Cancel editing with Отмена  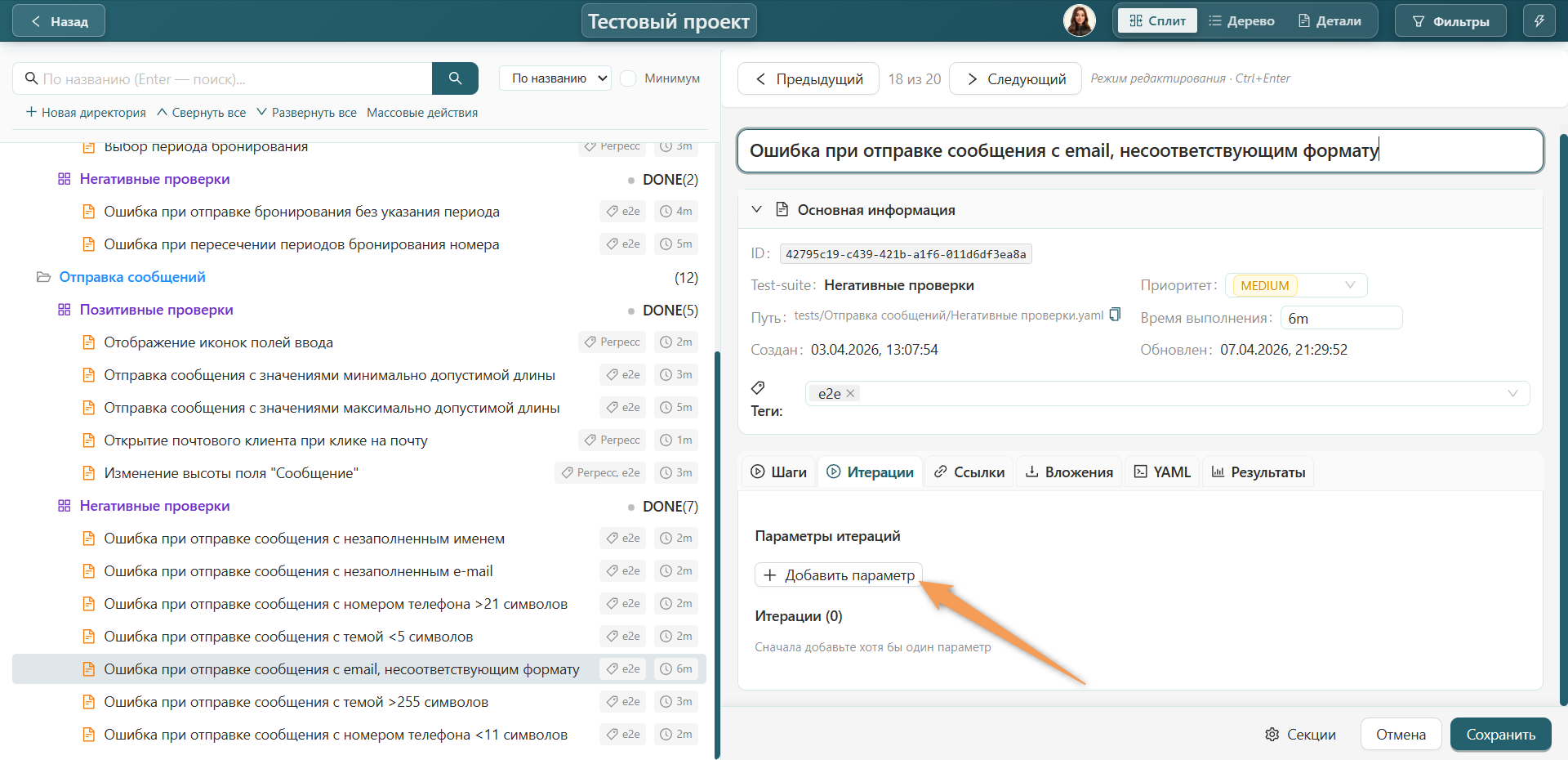click(1401, 734)
